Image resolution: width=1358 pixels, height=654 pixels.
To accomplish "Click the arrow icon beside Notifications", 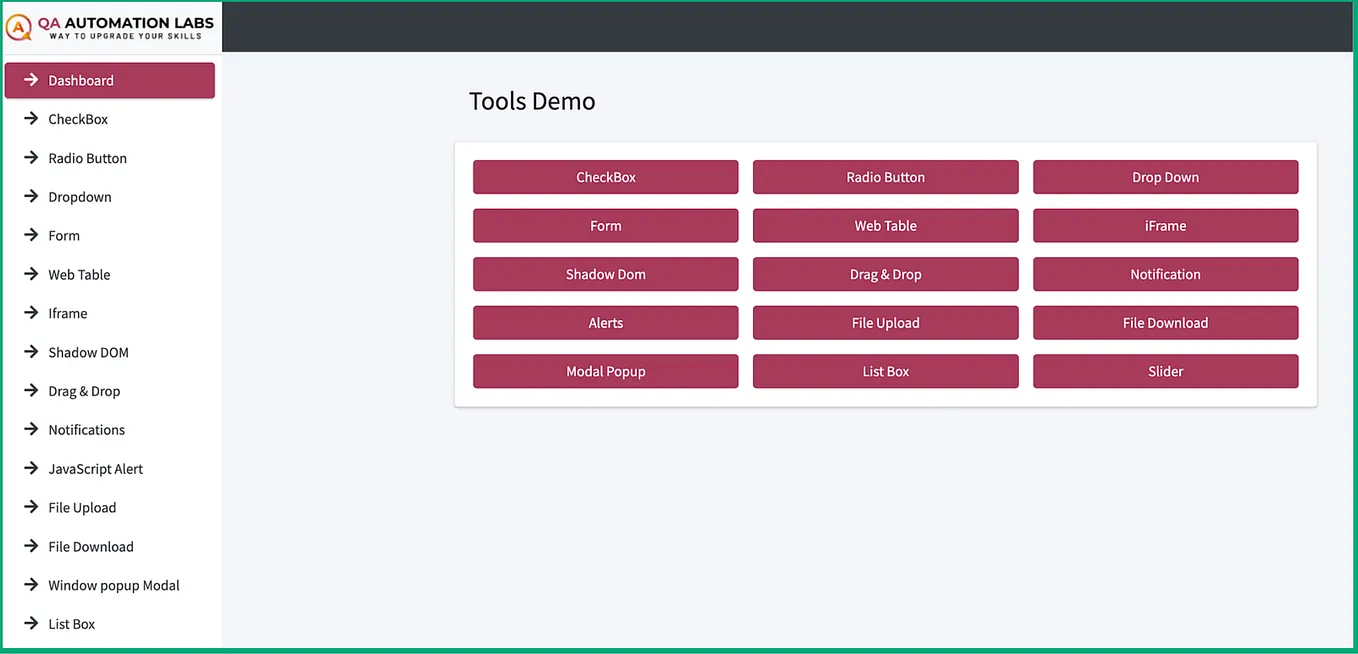I will 32,429.
